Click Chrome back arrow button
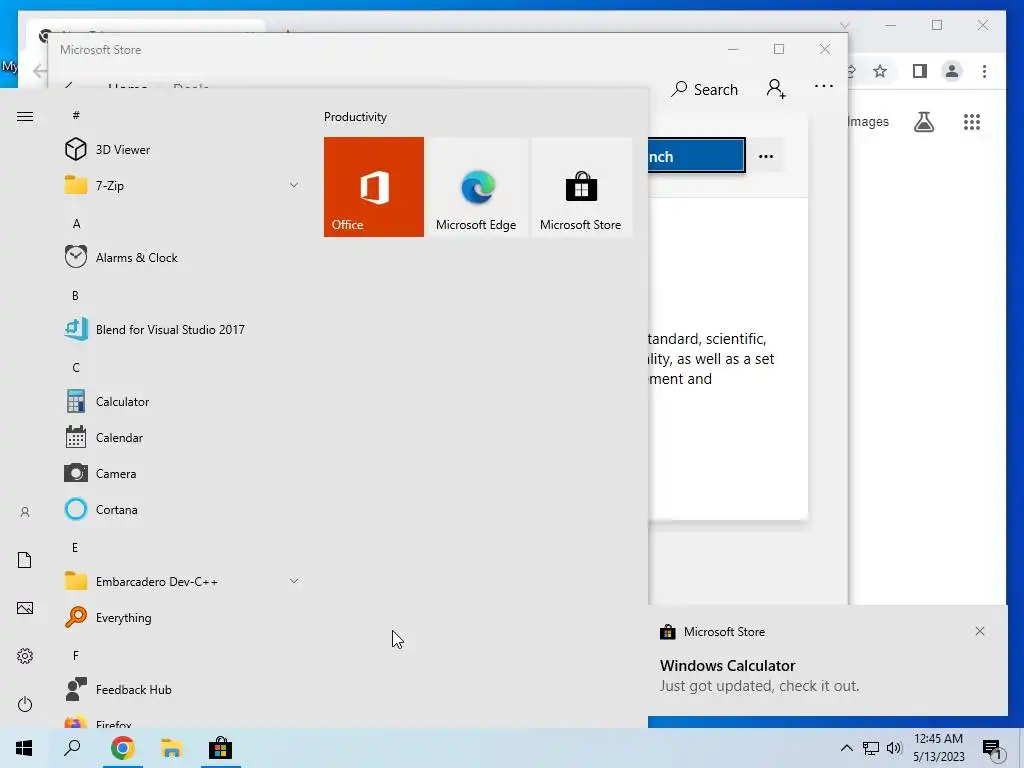This screenshot has width=1024, height=768. tap(40, 71)
